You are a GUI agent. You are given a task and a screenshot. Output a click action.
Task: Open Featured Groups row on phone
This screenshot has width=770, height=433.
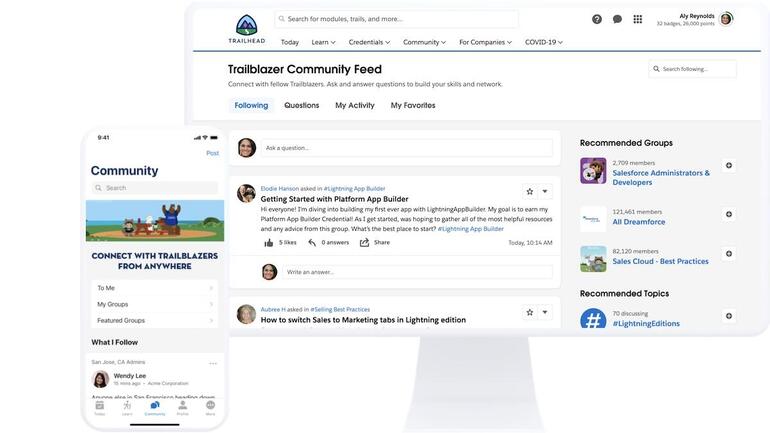[155, 321]
